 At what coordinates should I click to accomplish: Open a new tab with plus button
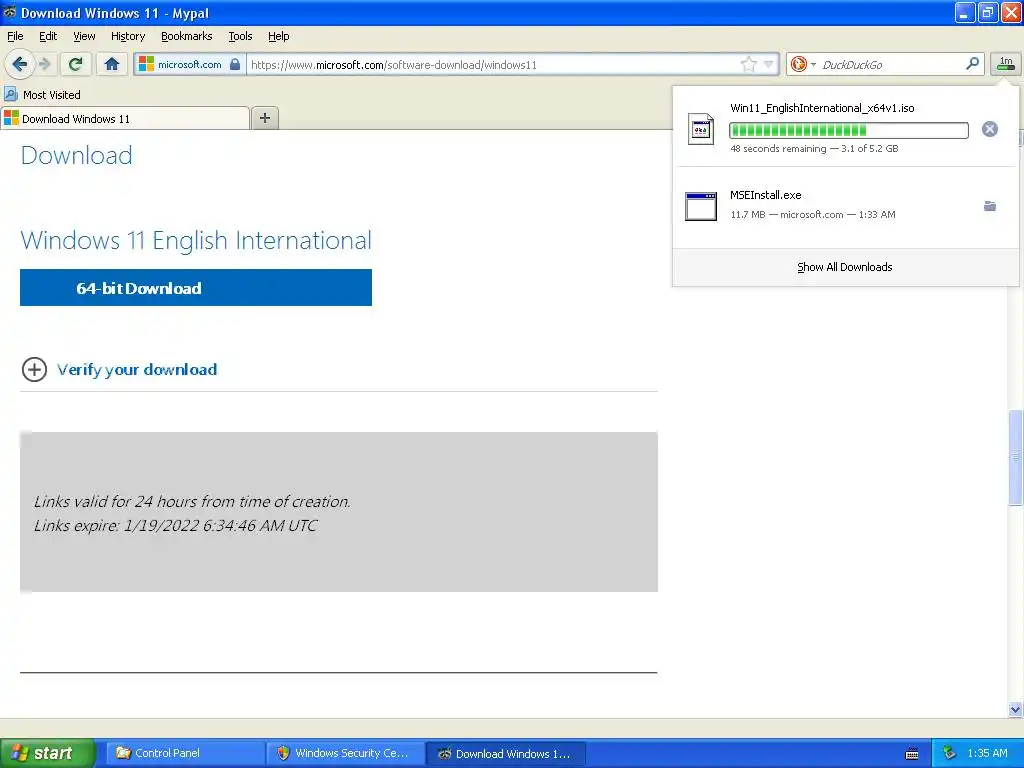(x=264, y=118)
